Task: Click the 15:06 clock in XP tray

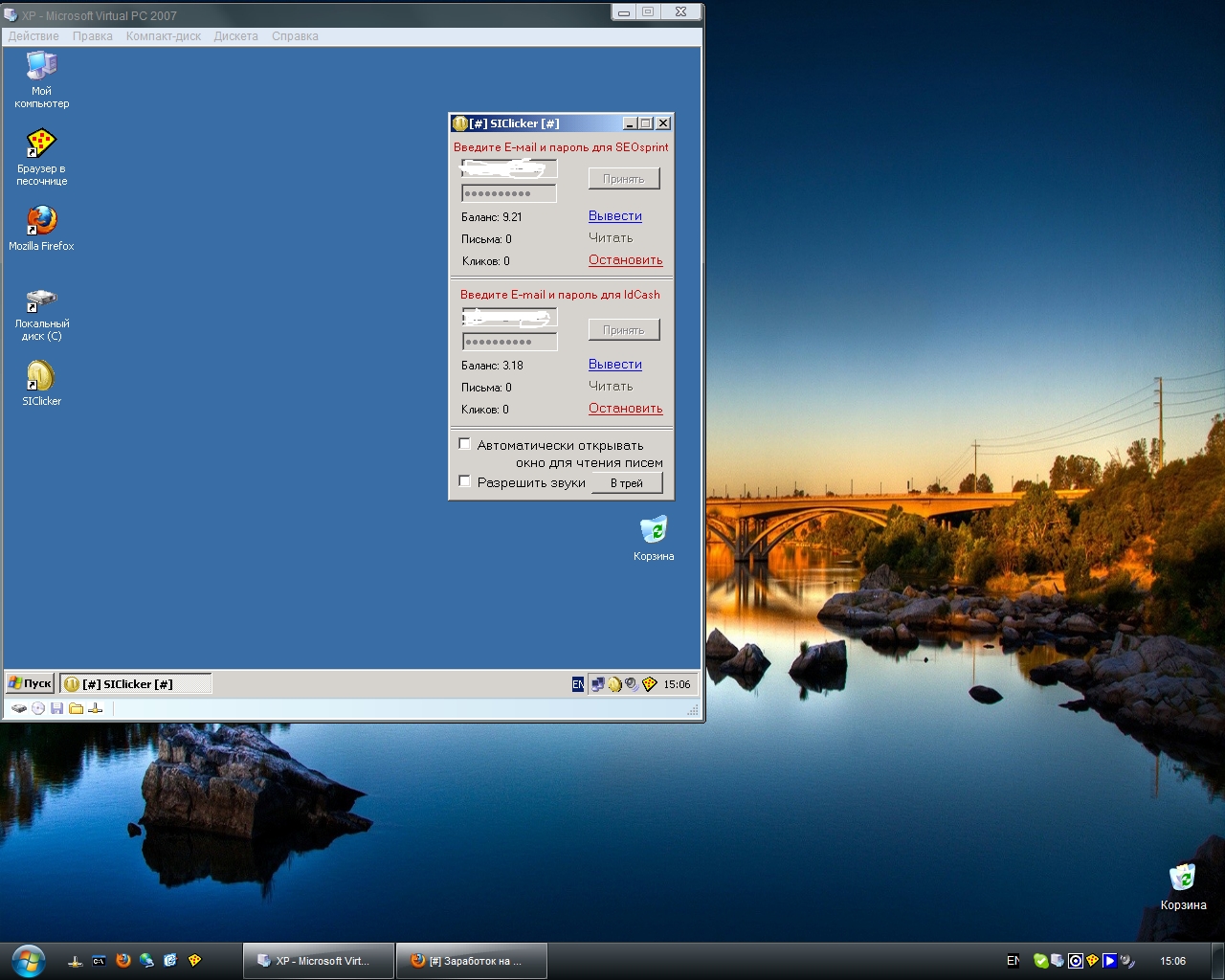Action: click(677, 684)
